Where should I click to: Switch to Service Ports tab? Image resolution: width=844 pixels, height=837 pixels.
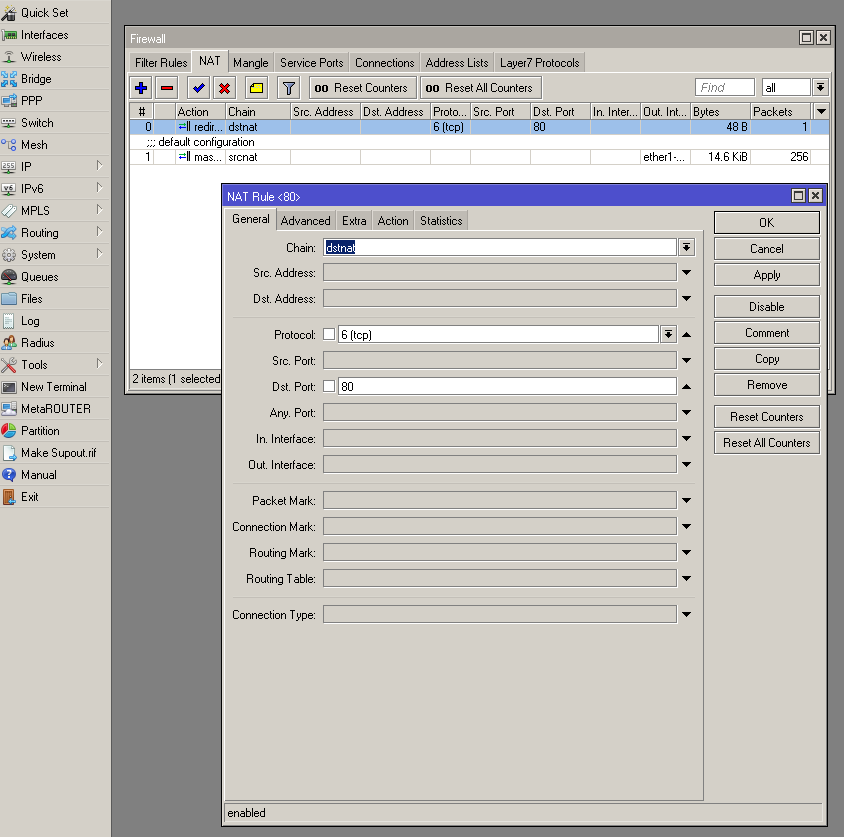tap(312, 63)
